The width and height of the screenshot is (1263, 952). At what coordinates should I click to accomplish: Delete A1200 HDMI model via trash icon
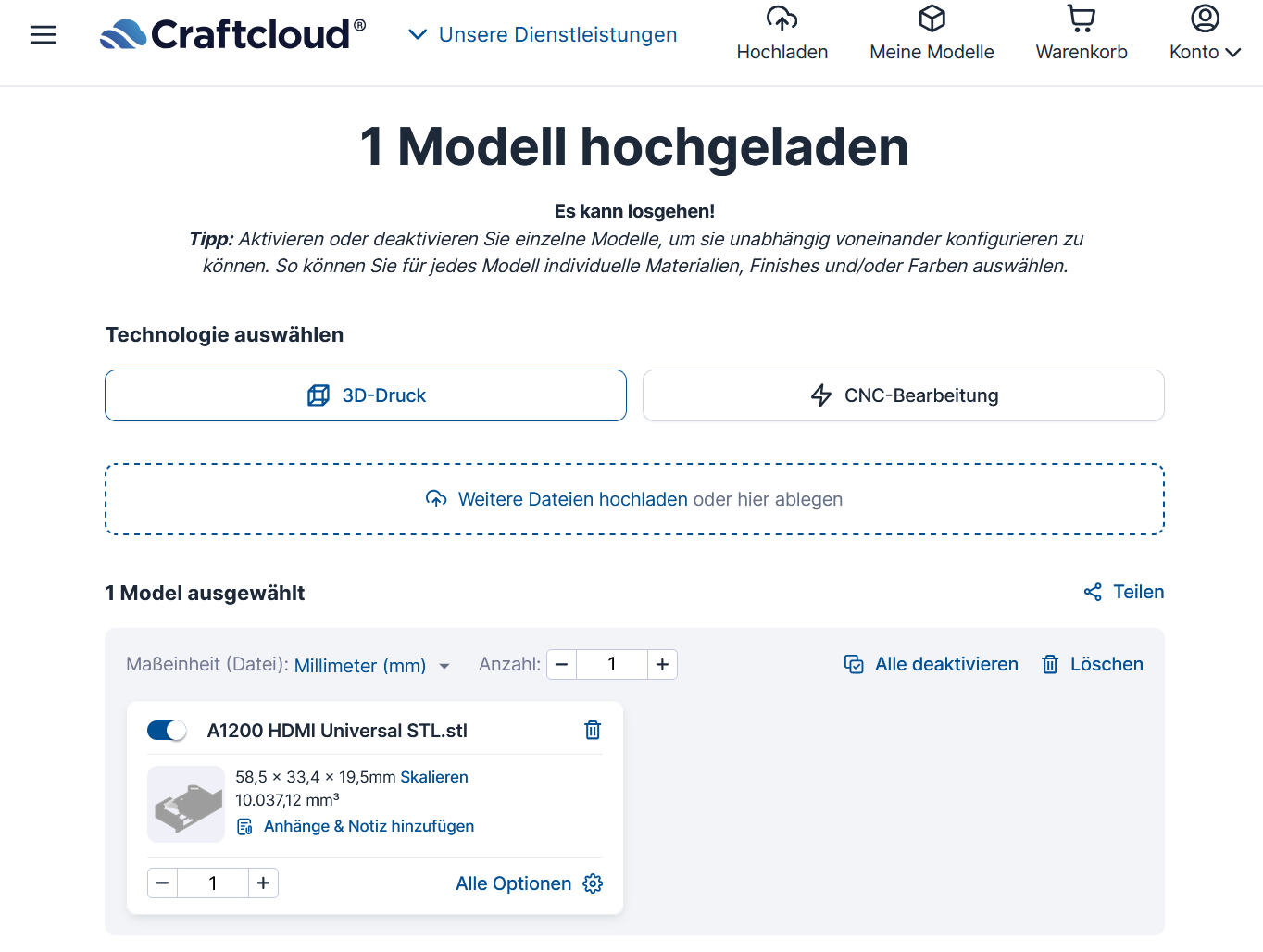coord(593,731)
